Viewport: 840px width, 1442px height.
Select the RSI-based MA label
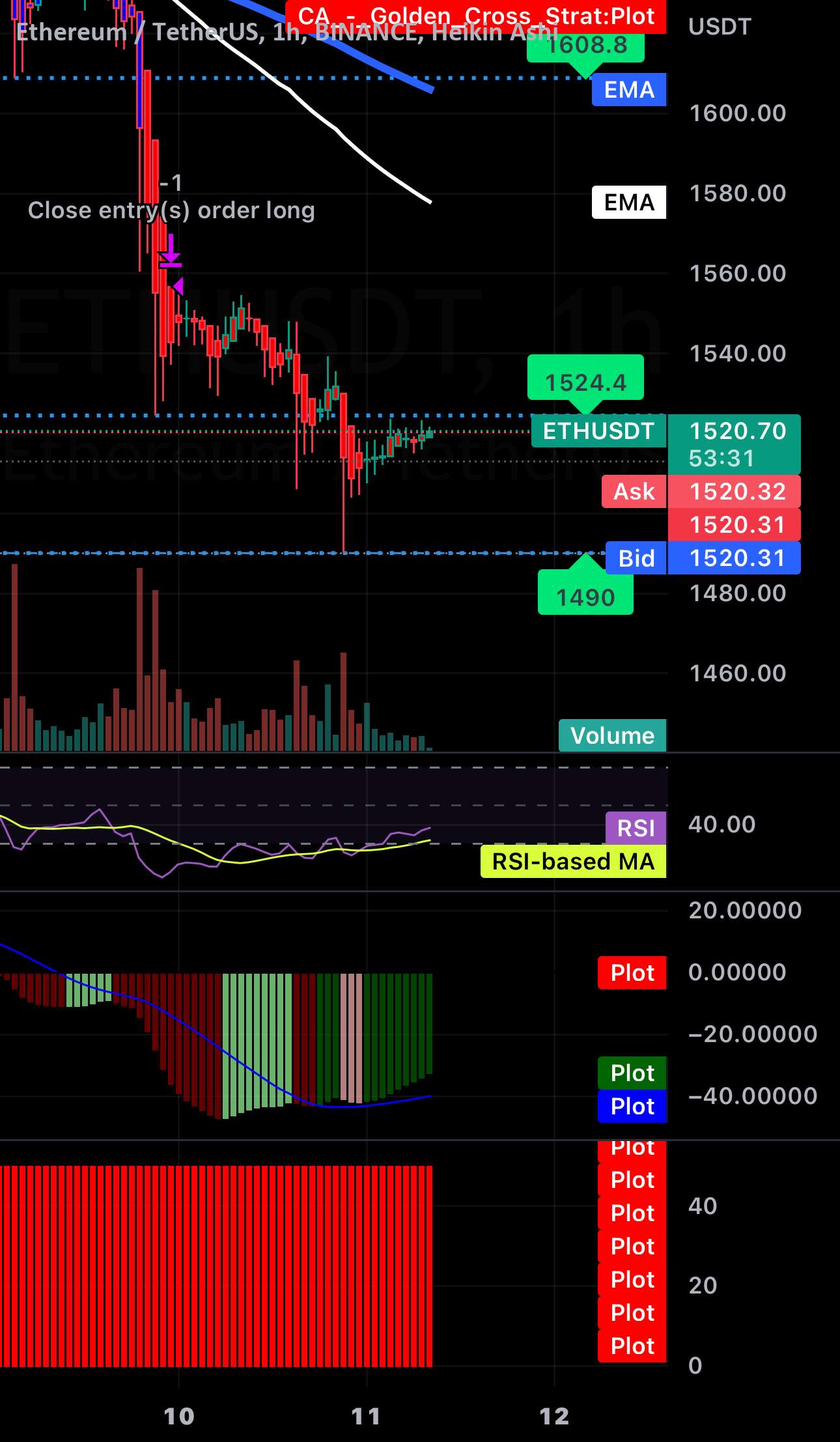point(573,862)
